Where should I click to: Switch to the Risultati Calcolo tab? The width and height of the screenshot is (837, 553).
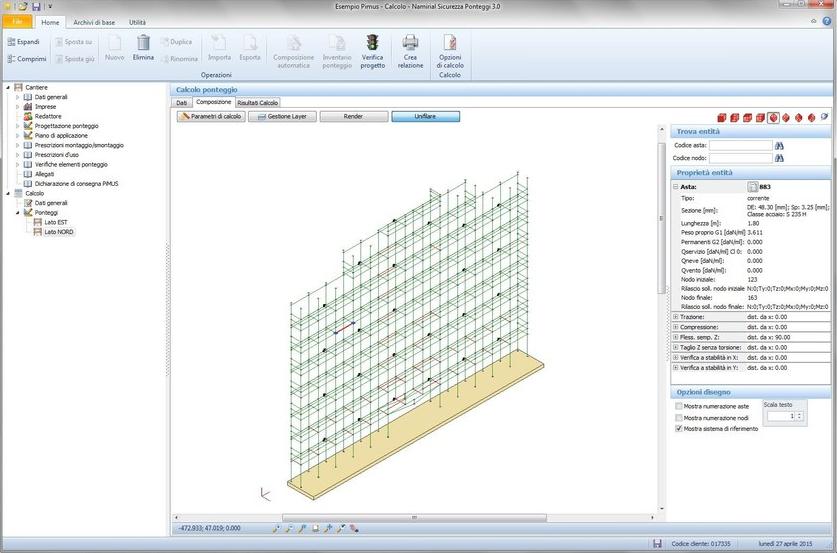coord(257,102)
